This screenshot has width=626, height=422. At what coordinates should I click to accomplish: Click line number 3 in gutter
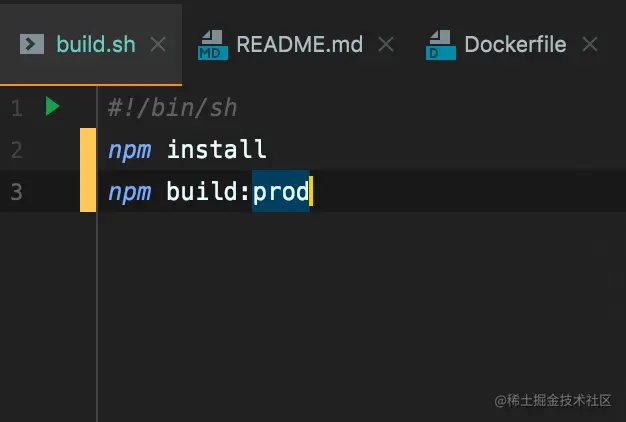[x=17, y=192]
